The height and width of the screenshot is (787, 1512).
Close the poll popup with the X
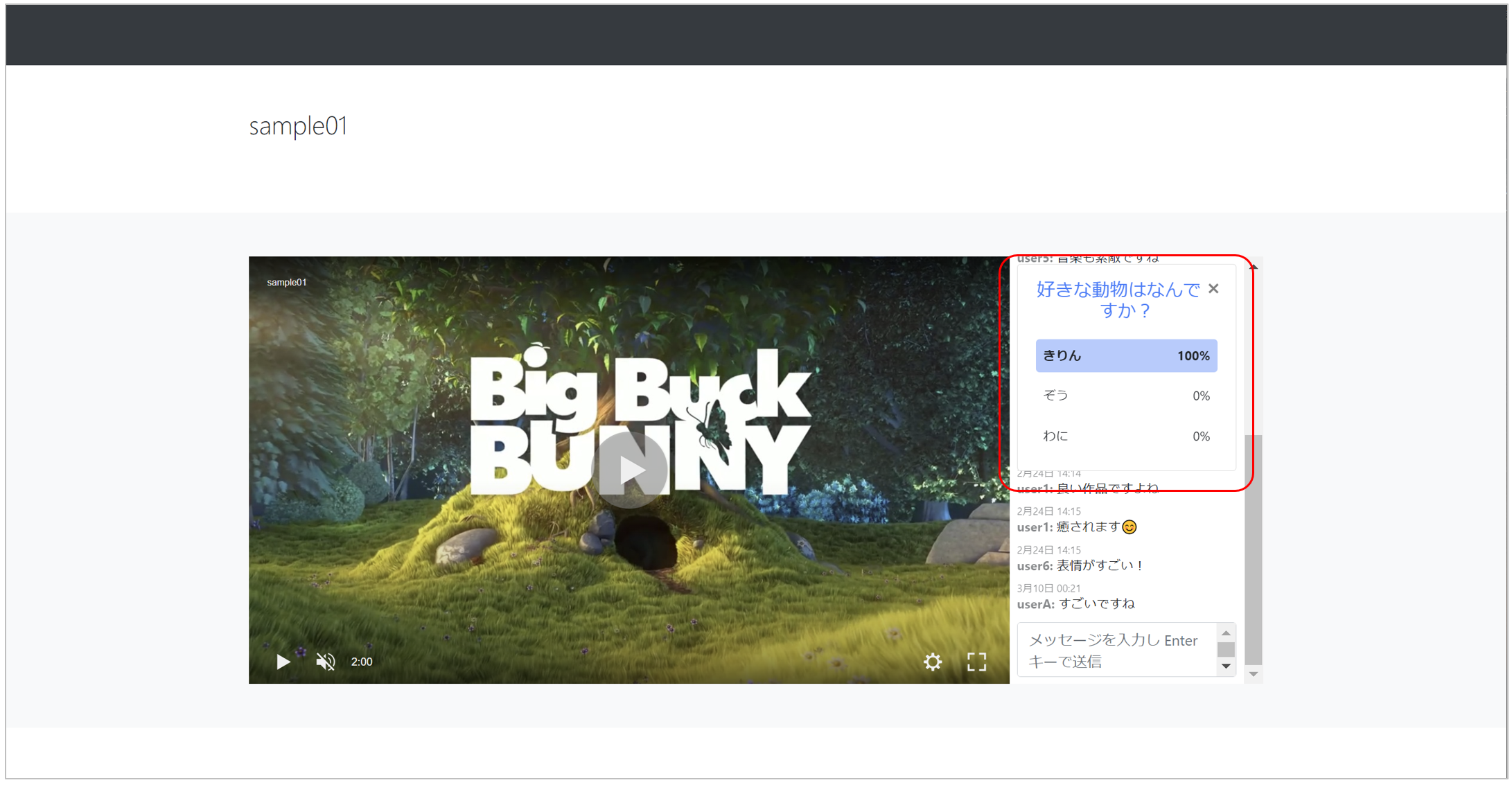point(1213,289)
